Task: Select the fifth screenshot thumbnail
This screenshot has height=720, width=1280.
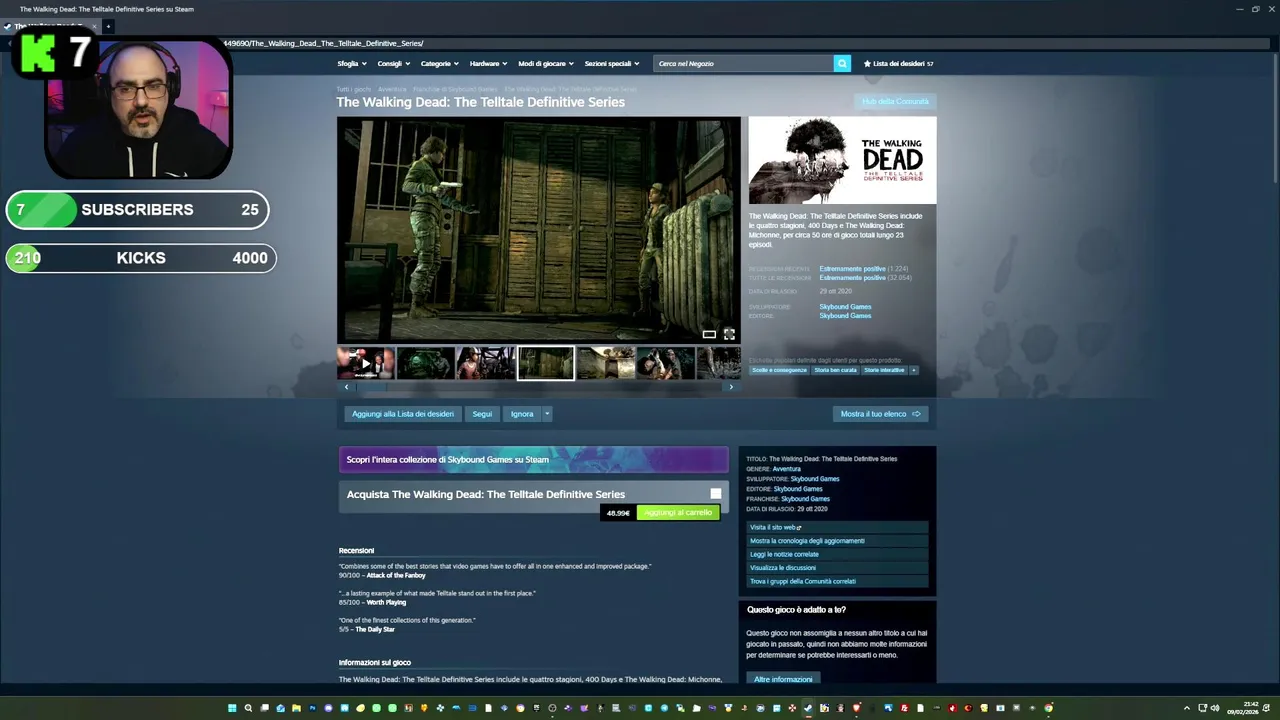Action: tap(605, 363)
